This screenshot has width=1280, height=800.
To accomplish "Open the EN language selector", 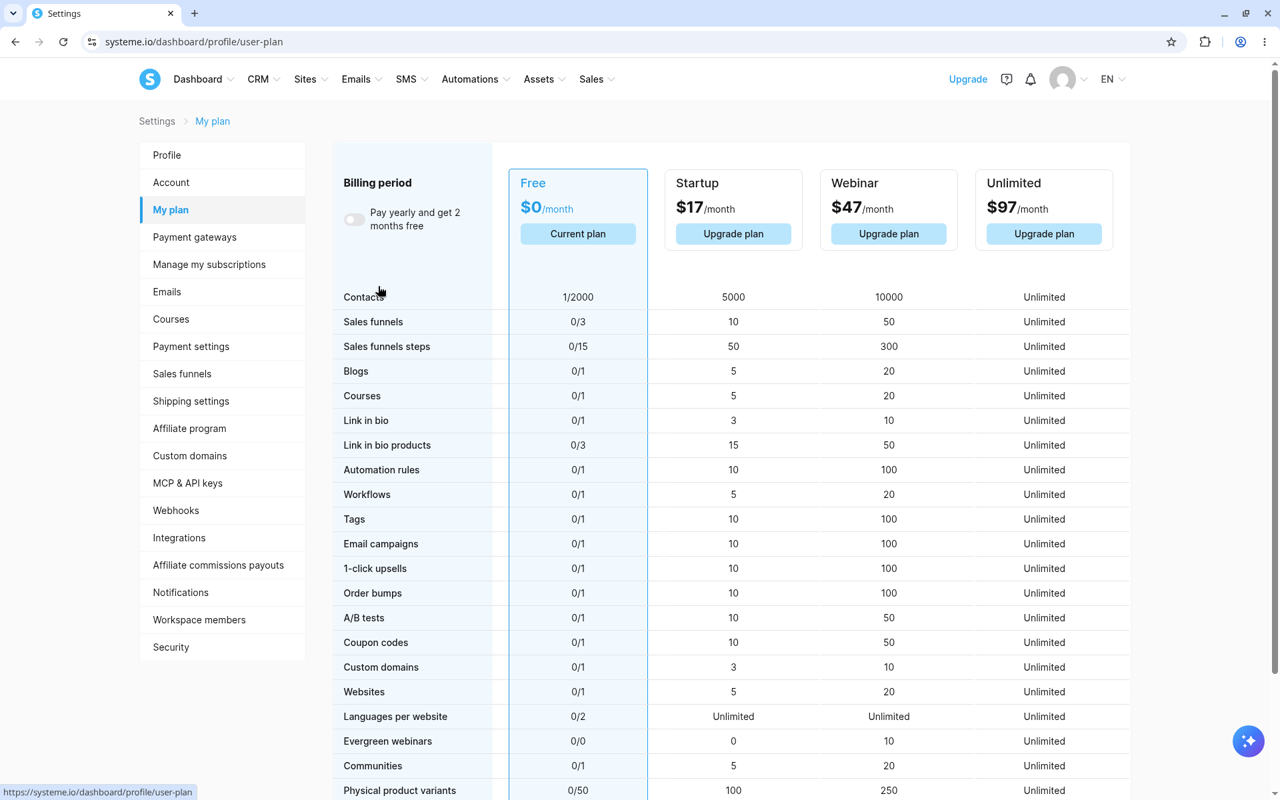I will pos(1113,79).
